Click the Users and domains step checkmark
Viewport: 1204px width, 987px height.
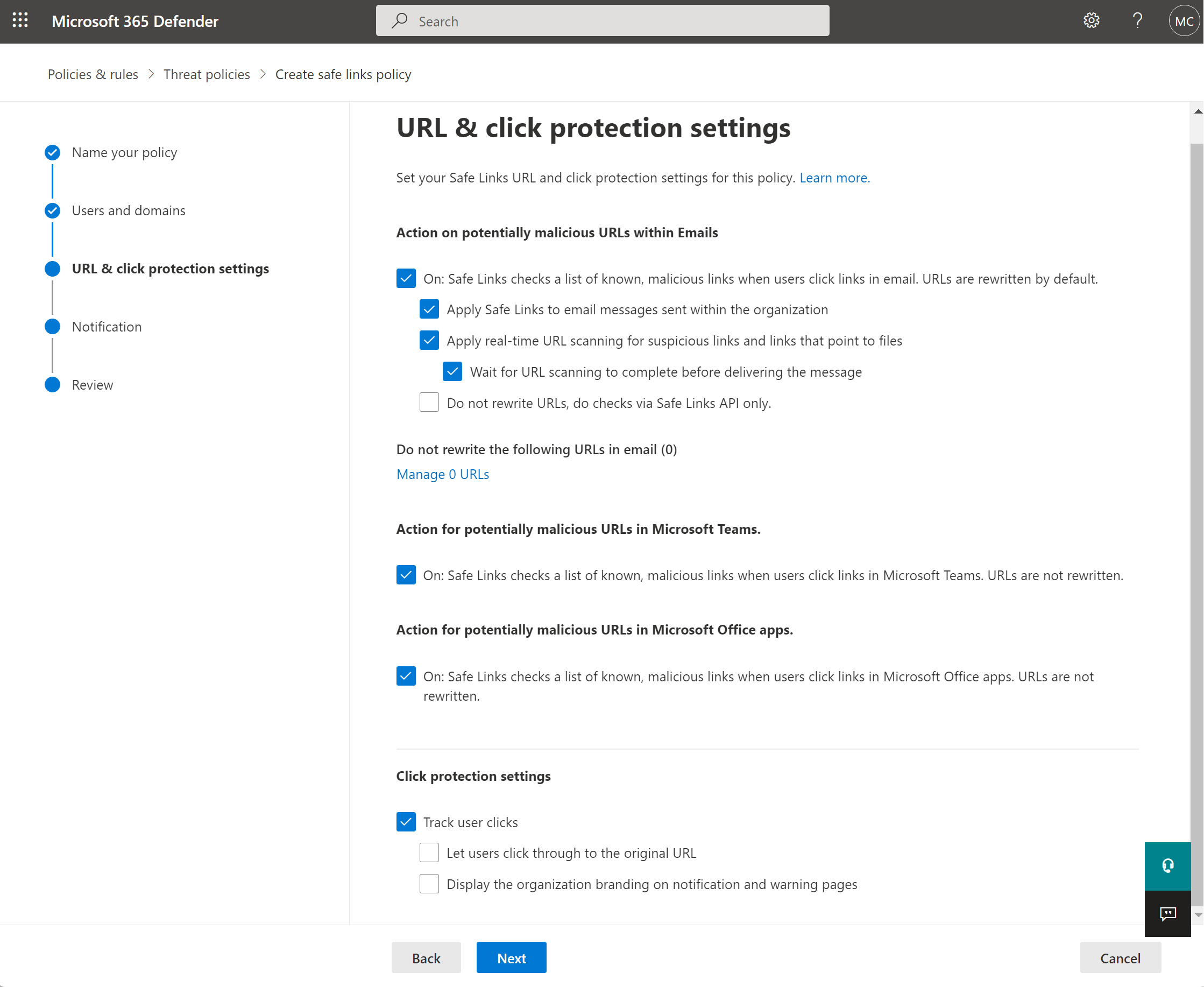coord(52,210)
